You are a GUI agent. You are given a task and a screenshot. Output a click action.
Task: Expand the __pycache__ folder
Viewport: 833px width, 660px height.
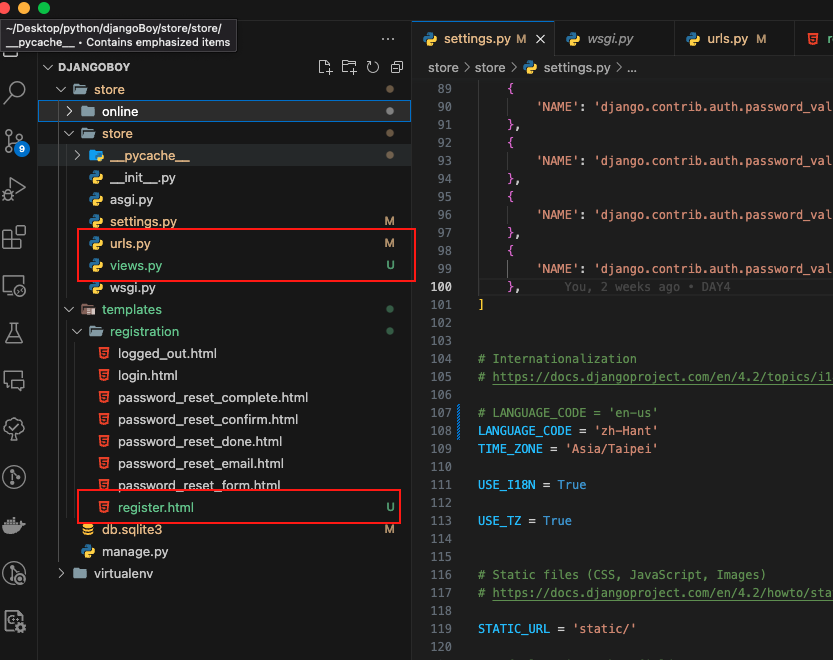coord(78,155)
